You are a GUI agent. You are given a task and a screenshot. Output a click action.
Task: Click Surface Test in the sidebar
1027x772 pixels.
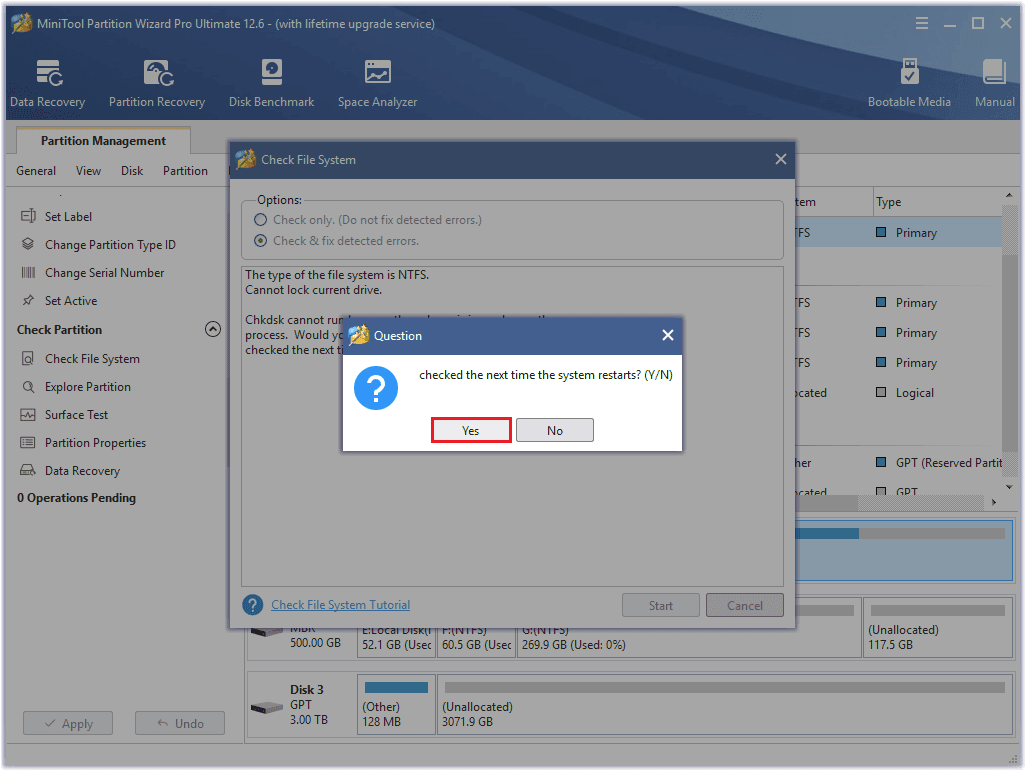pos(76,415)
